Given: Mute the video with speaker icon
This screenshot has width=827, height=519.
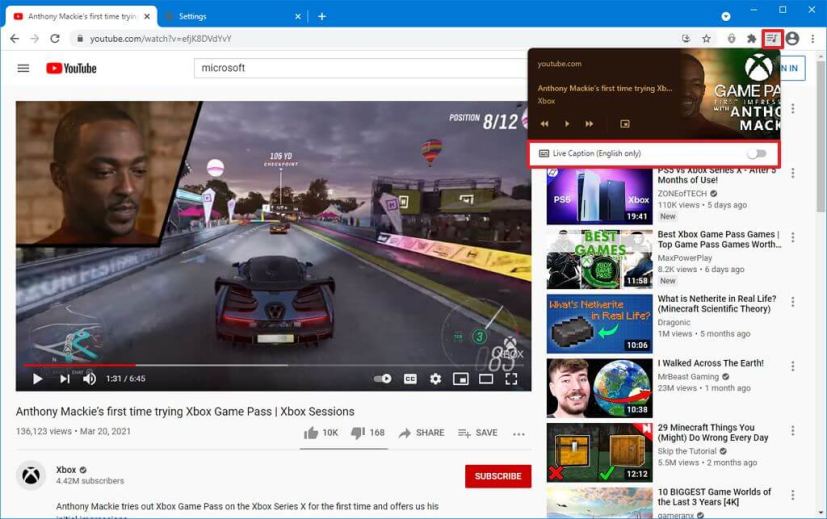Looking at the screenshot, I should [x=89, y=379].
